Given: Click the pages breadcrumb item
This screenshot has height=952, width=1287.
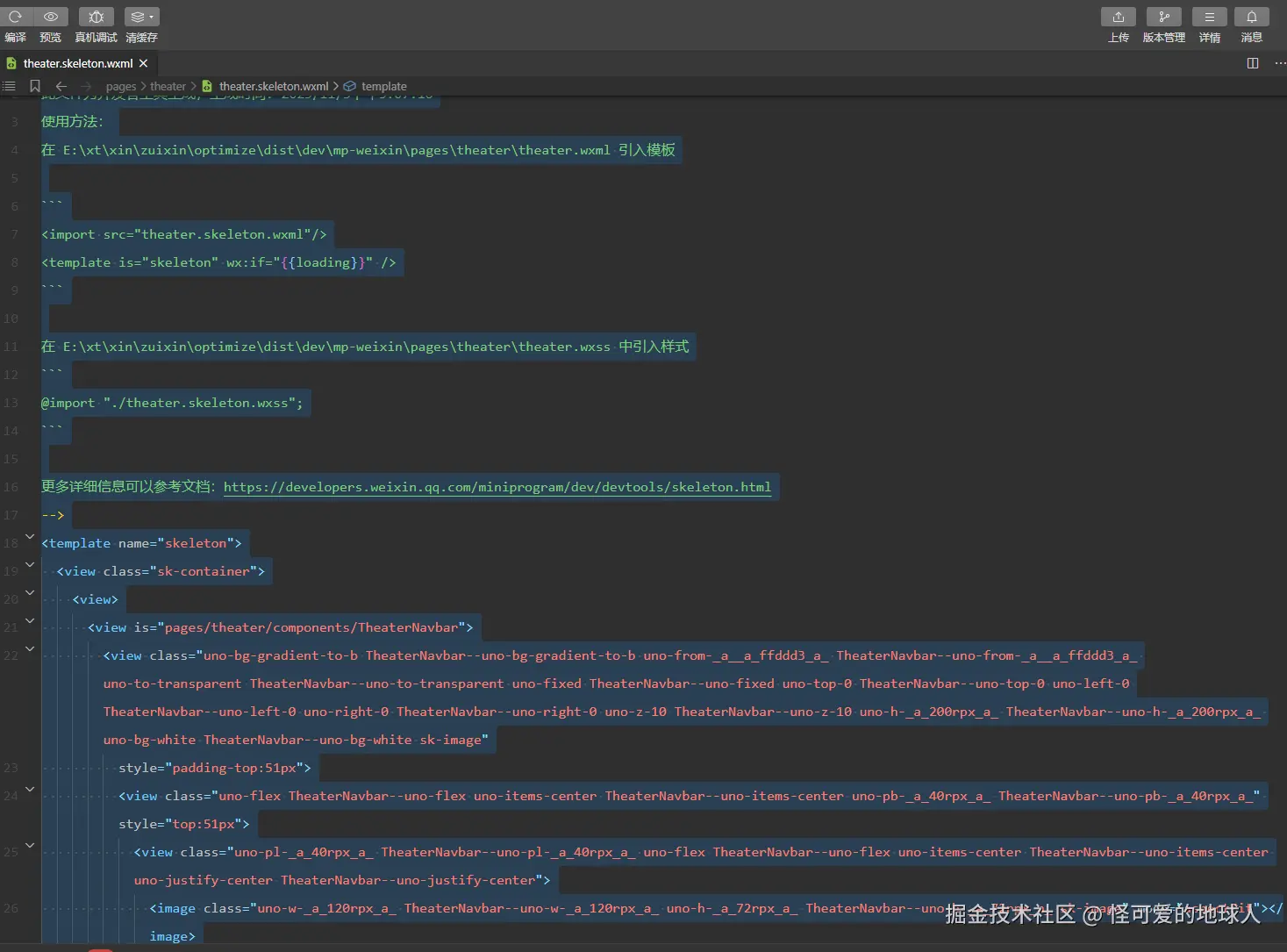Looking at the screenshot, I should coord(121,86).
